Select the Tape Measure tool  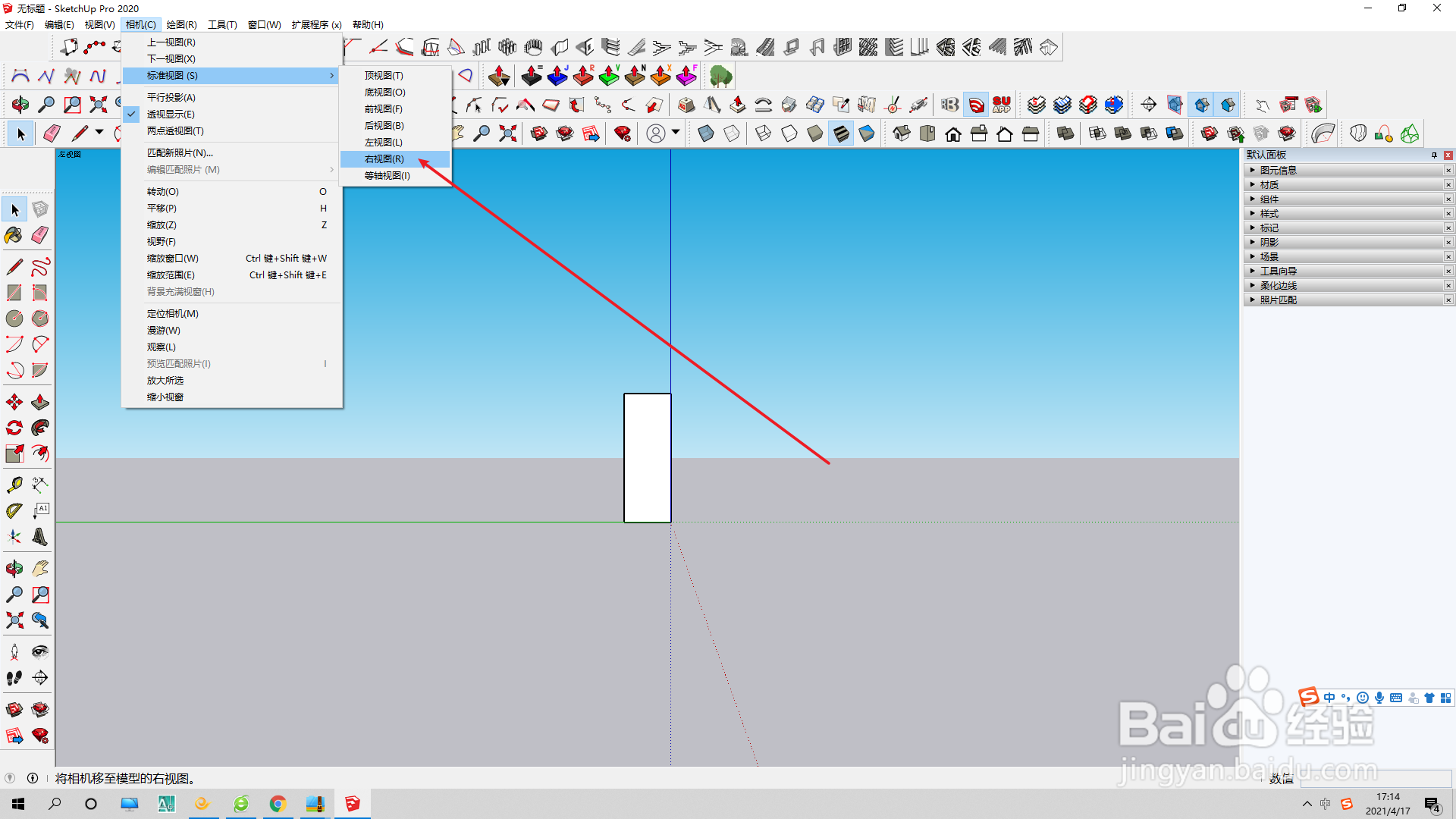pyautogui.click(x=14, y=485)
